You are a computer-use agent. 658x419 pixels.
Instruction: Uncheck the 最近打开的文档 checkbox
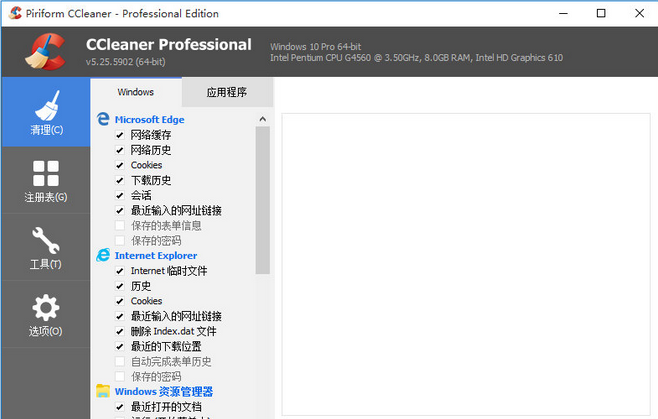point(120,407)
